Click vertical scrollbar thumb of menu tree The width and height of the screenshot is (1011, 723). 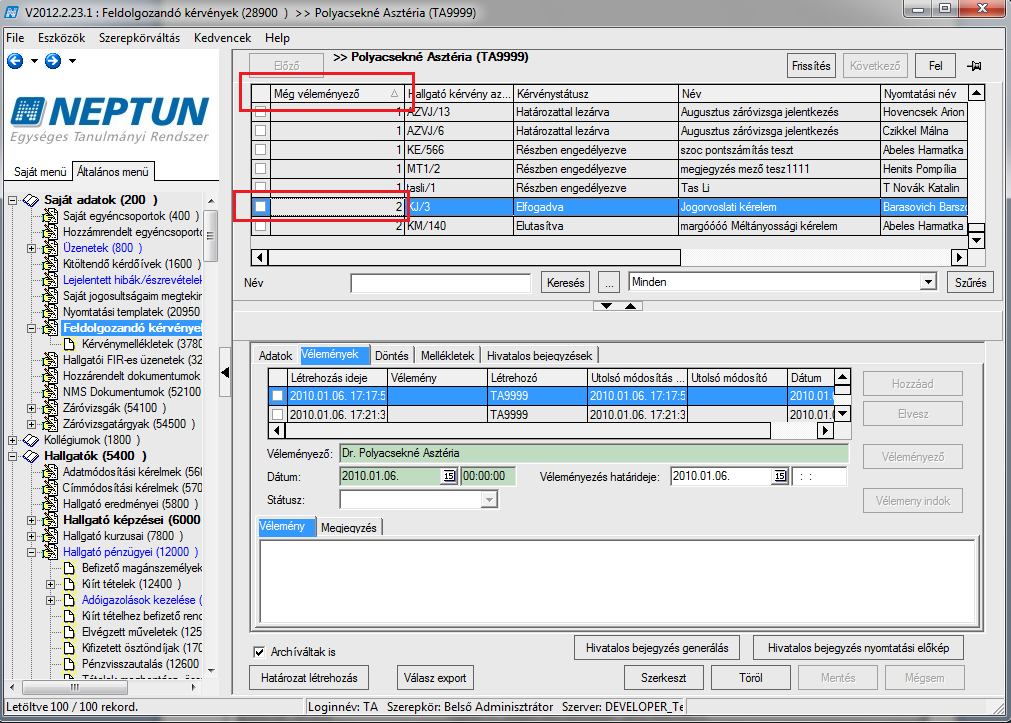[210, 235]
